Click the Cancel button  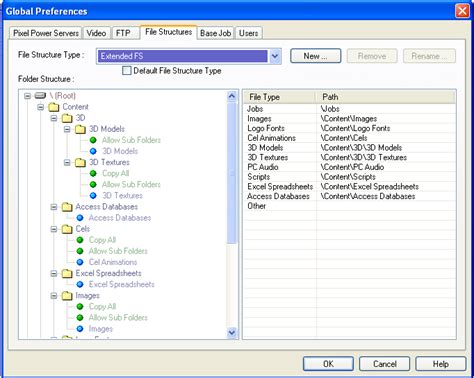(384, 364)
